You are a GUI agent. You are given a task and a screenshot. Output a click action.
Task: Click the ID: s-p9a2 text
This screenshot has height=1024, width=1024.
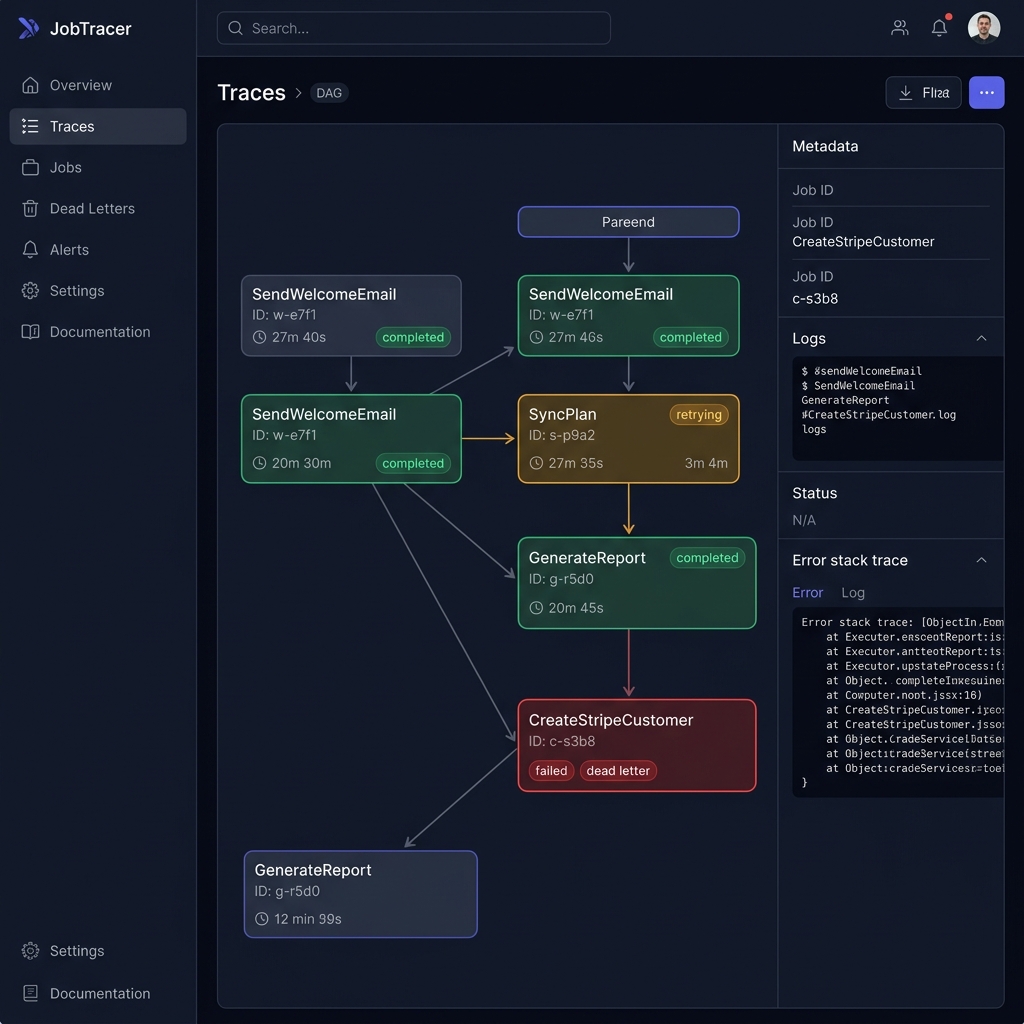click(562, 436)
